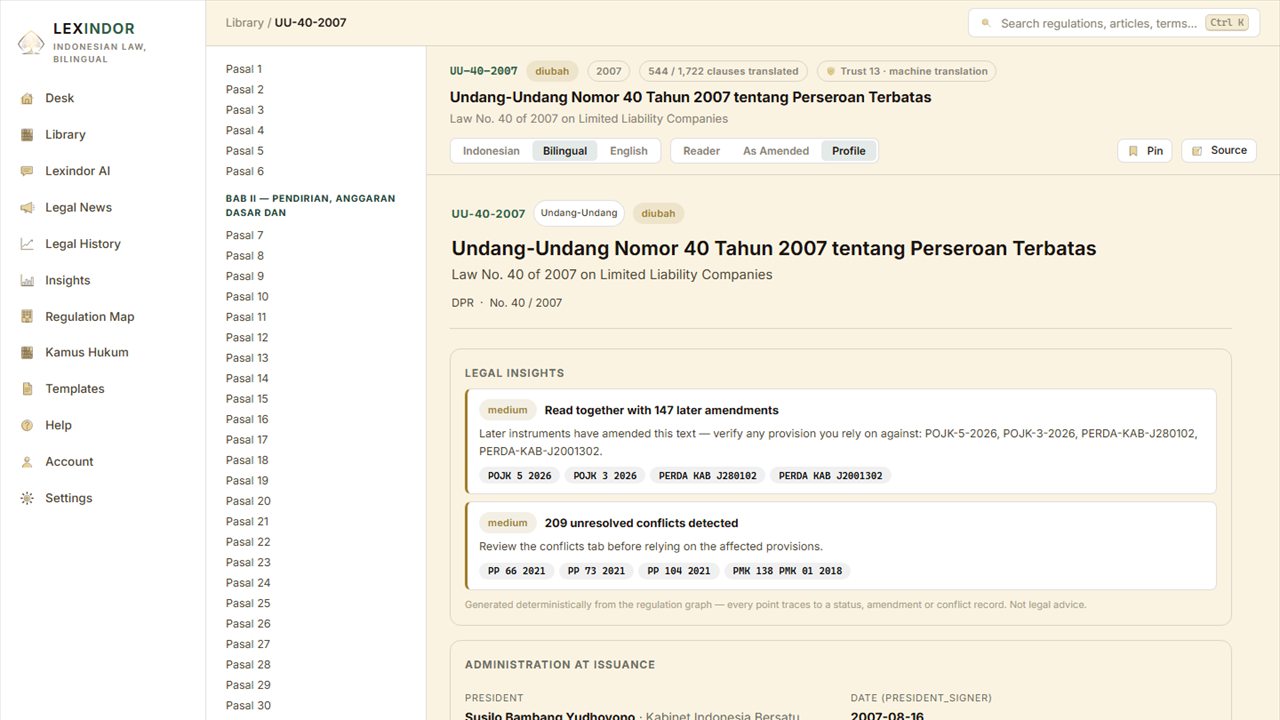The width and height of the screenshot is (1280, 720).
Task: Open Library via its sidebar icon
Action: 27,135
